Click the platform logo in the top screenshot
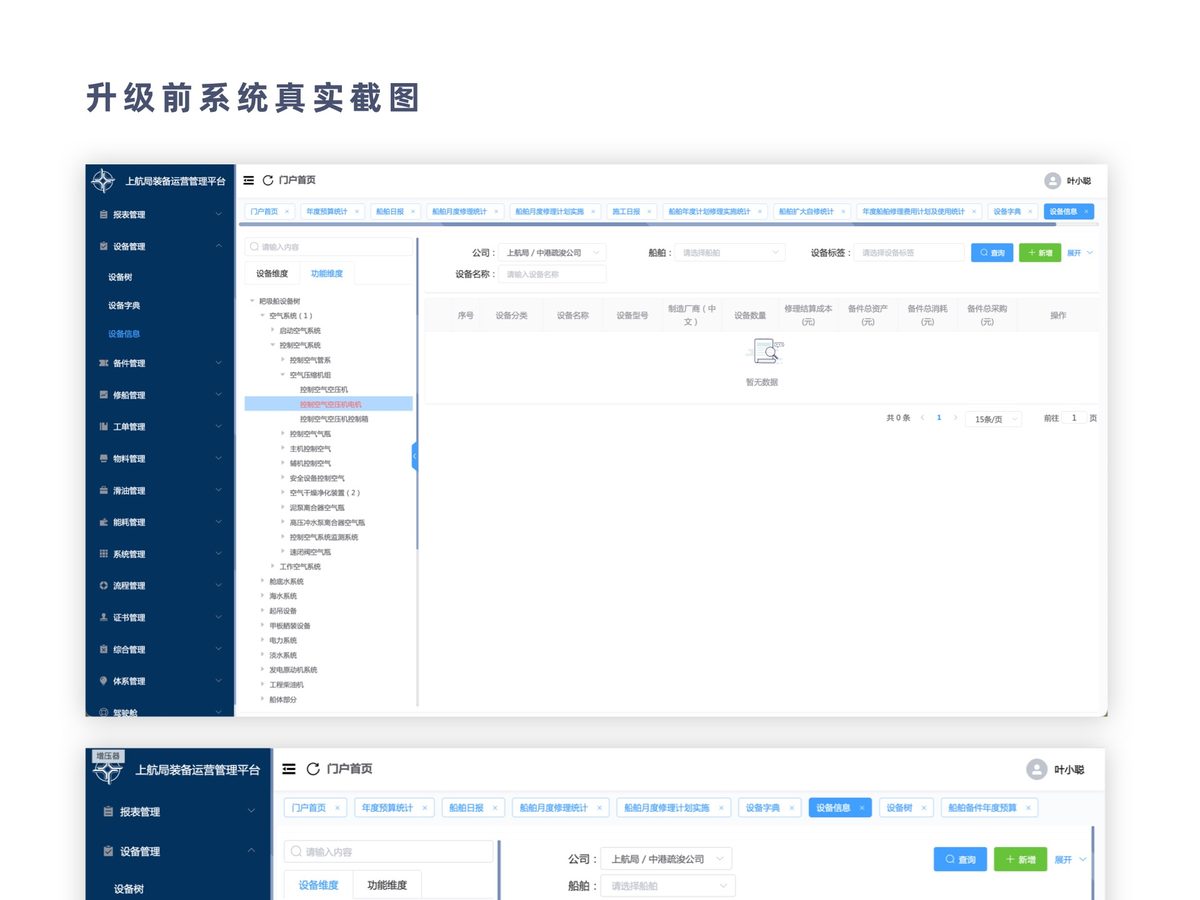Image resolution: width=1200 pixels, height=900 pixels. [x=103, y=181]
